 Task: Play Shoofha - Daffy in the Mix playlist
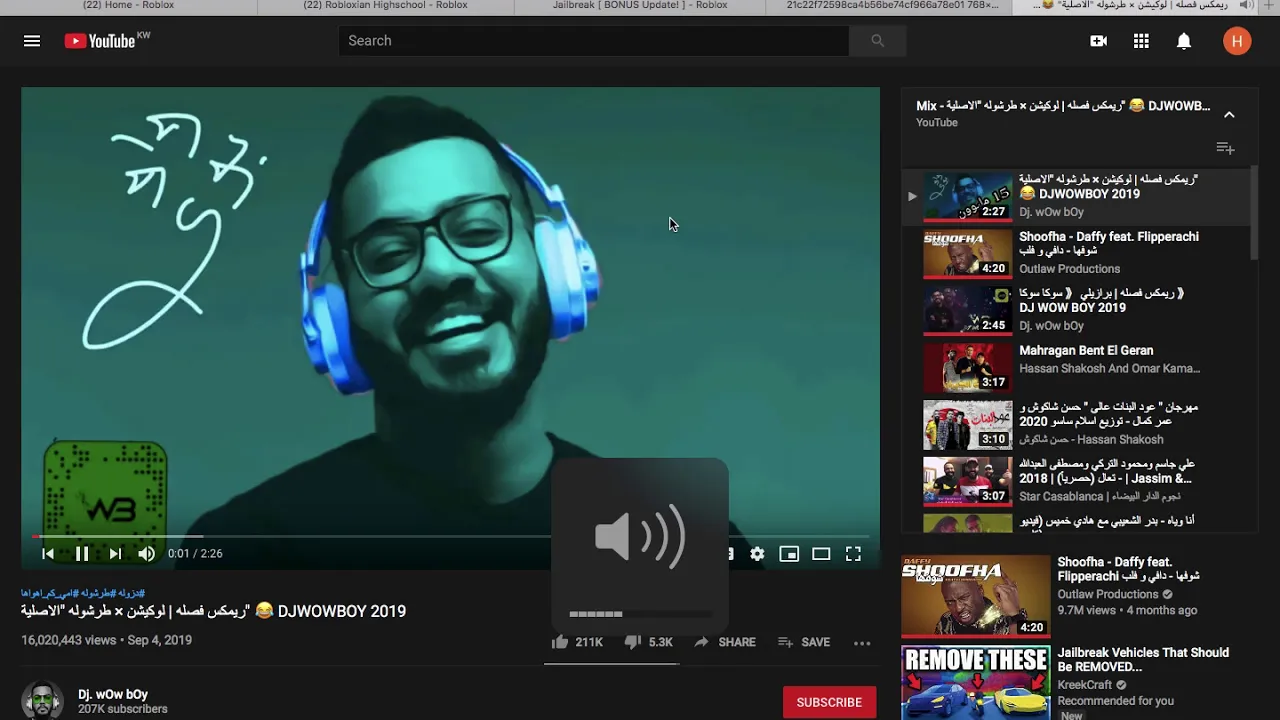click(x=1076, y=252)
